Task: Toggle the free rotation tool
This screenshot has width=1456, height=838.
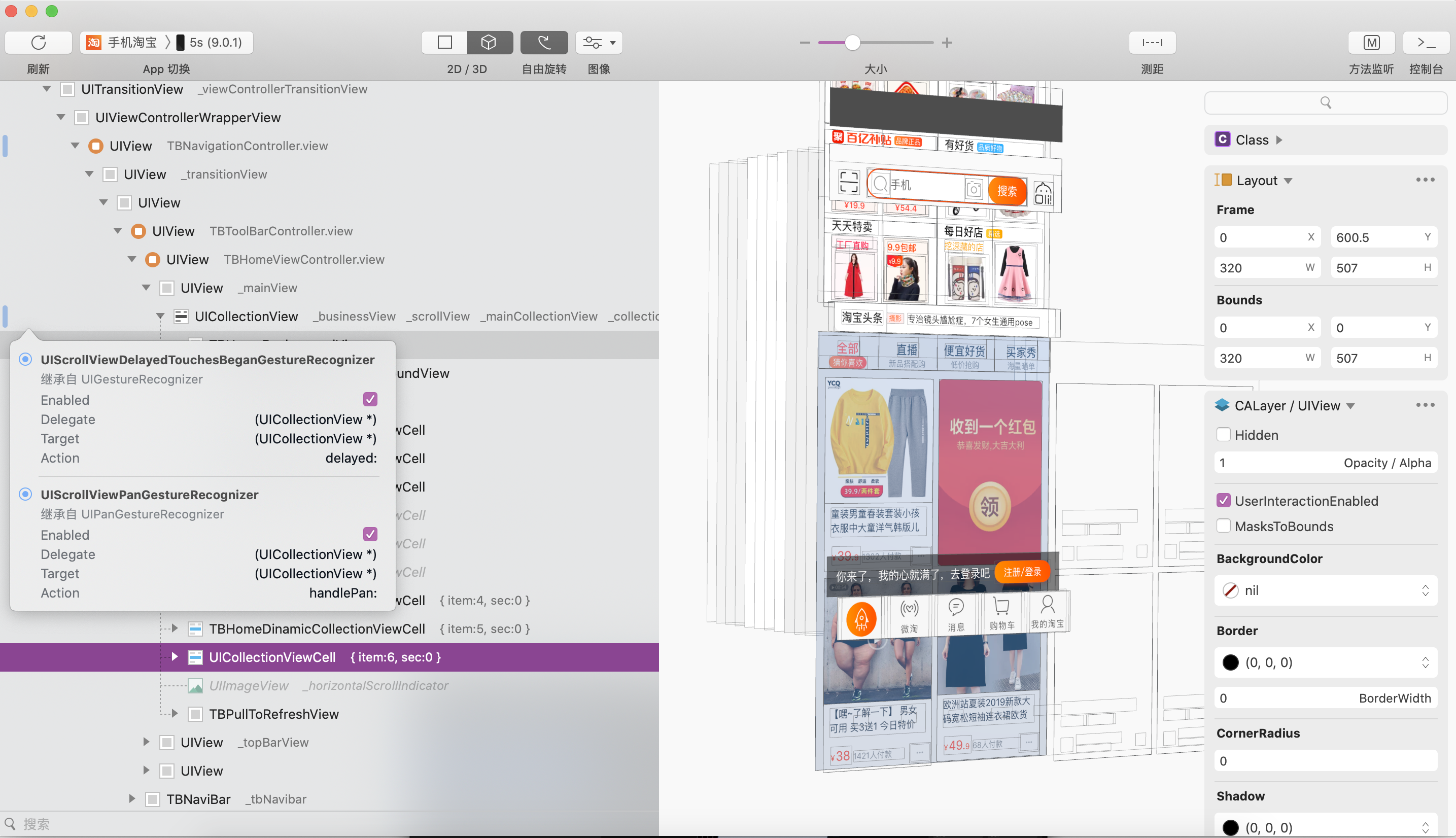Action: point(544,42)
